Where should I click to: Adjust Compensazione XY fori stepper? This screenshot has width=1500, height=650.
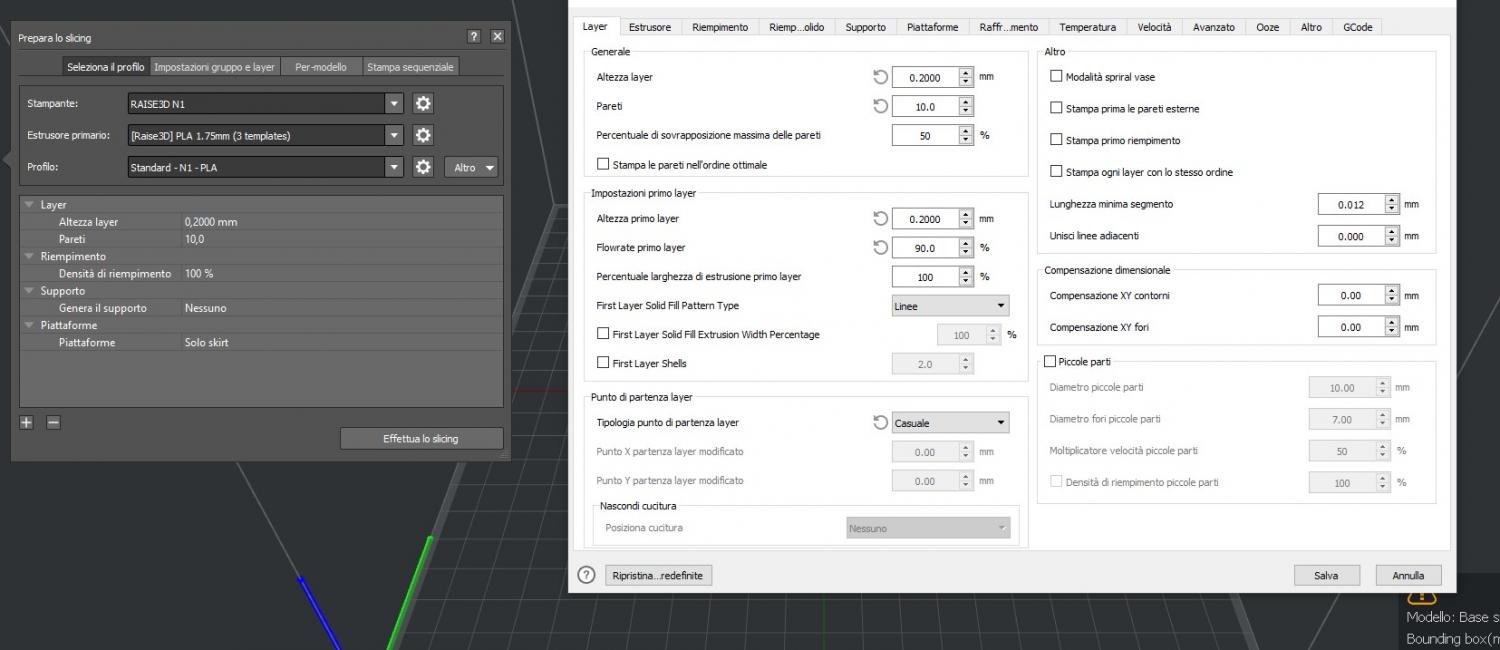[x=1392, y=327]
